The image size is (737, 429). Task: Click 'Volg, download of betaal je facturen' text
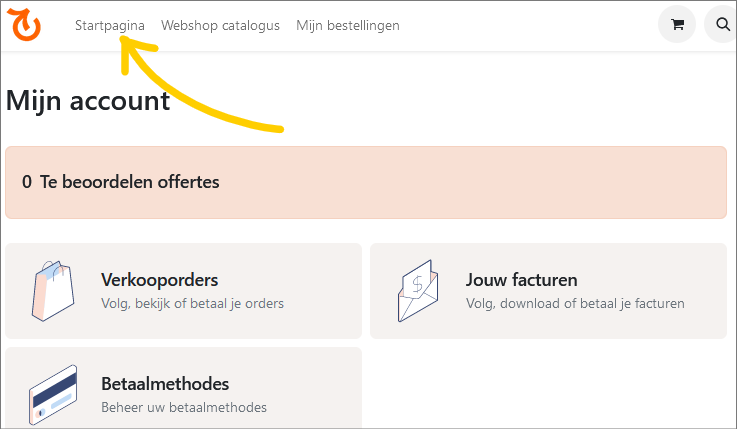(x=575, y=303)
